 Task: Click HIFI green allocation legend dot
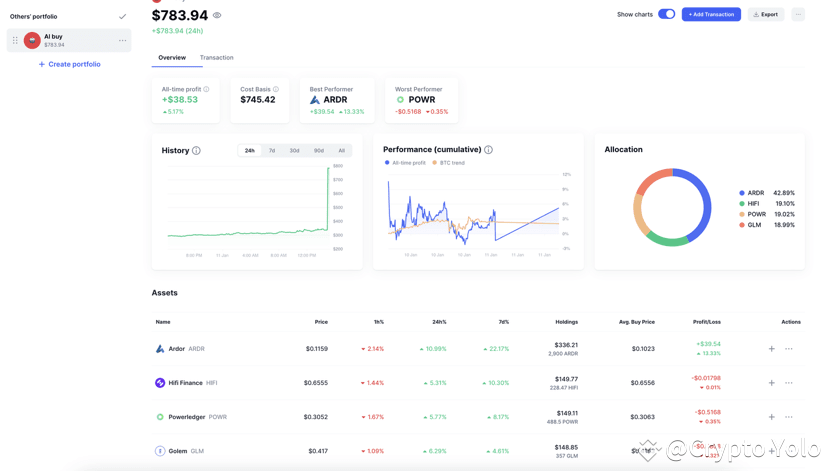(x=742, y=204)
